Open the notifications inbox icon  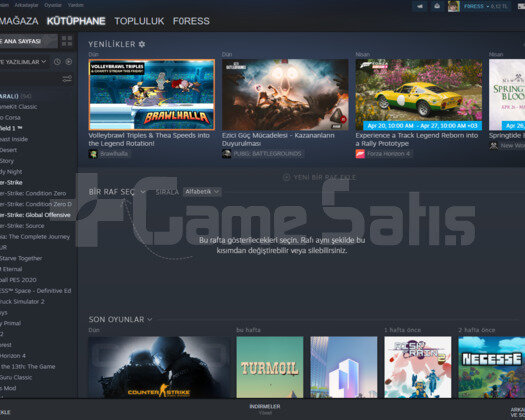coord(437,6)
